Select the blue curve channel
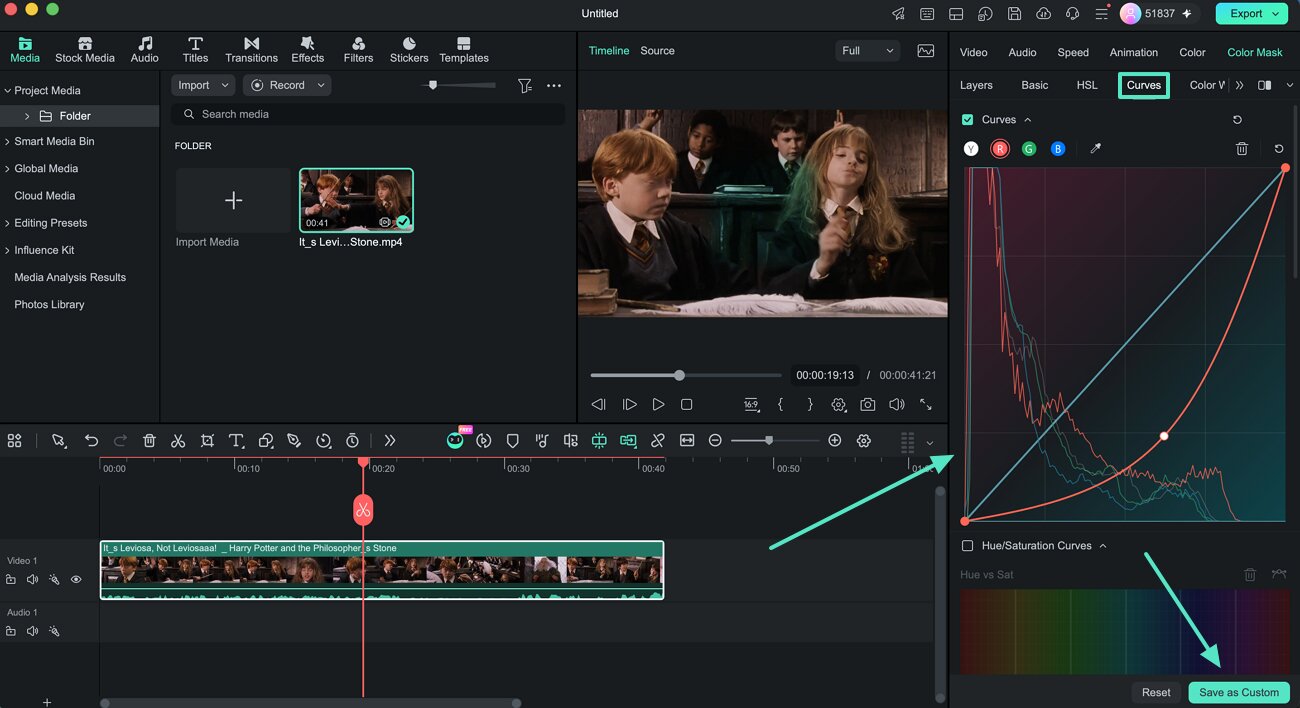Image resolution: width=1300 pixels, height=708 pixels. pyautogui.click(x=1058, y=149)
